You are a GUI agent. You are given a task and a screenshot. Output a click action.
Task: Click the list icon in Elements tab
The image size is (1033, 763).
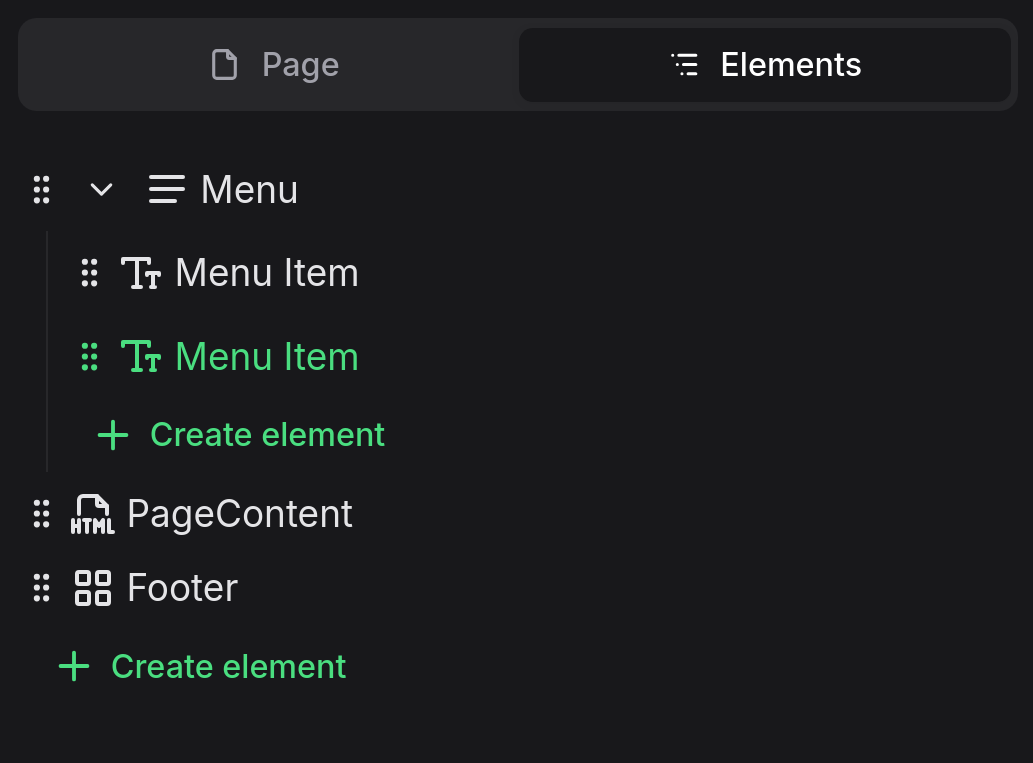[685, 65]
